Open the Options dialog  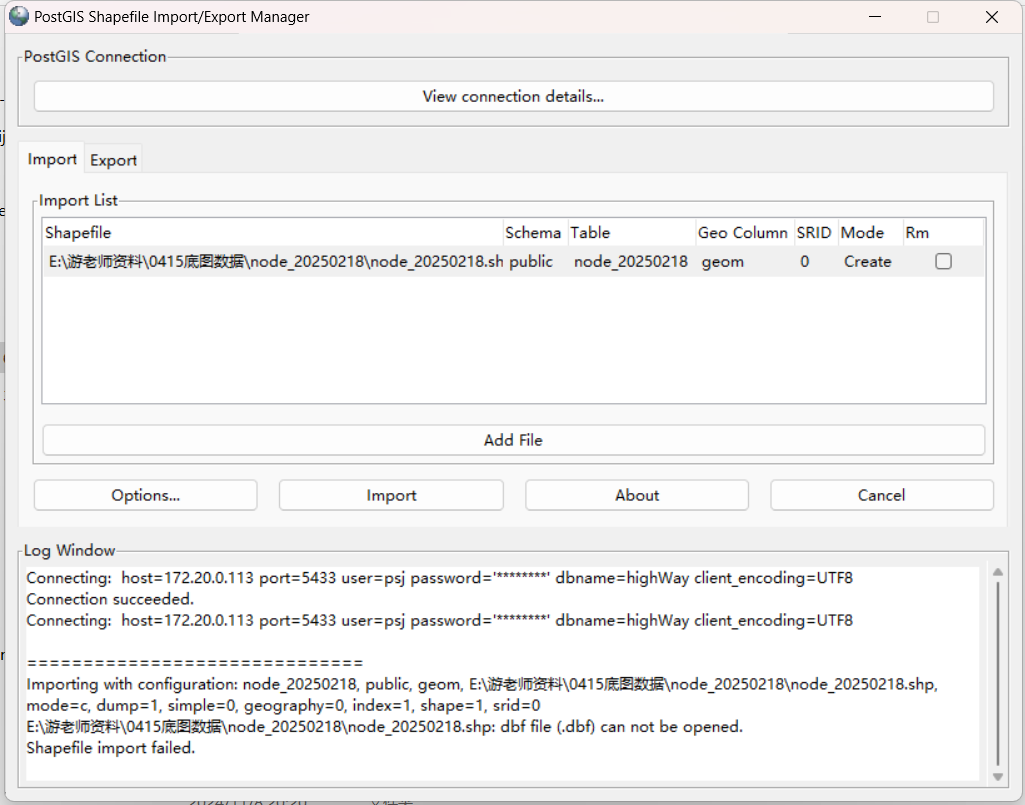coord(145,495)
